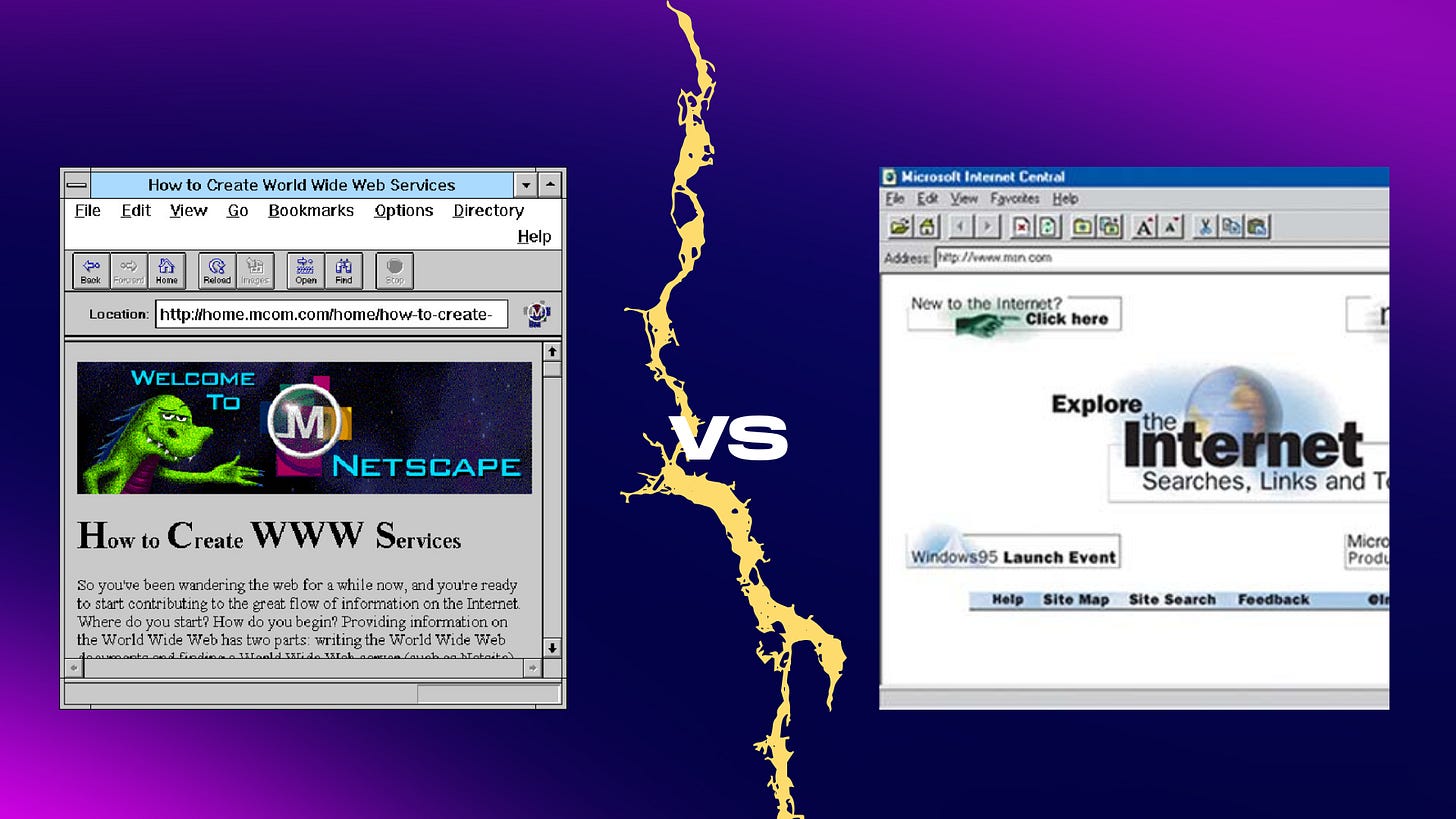Click the Paste icon in Internet Explorer toolbar
The height and width of the screenshot is (819, 1456).
tap(1257, 227)
